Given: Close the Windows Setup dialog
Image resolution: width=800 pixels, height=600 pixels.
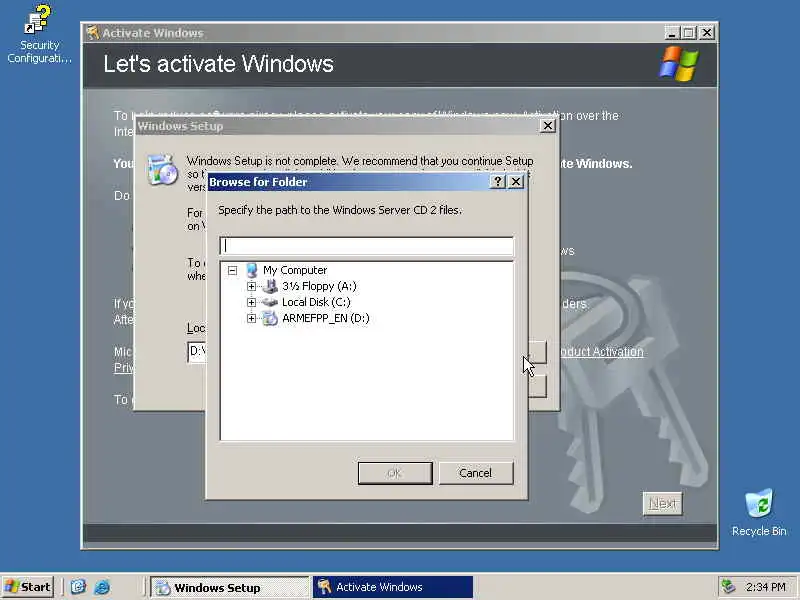Looking at the screenshot, I should coord(547,126).
